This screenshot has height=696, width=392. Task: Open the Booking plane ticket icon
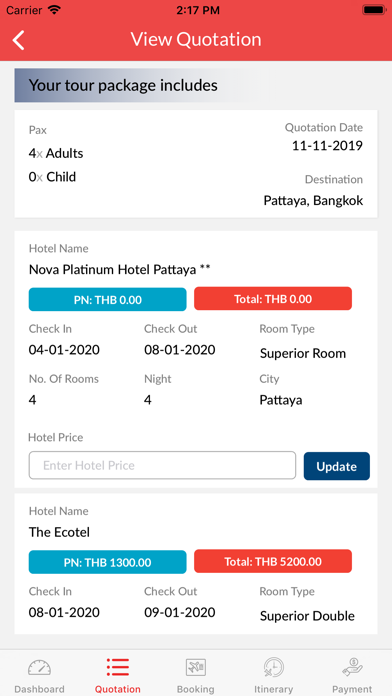tap(196, 667)
